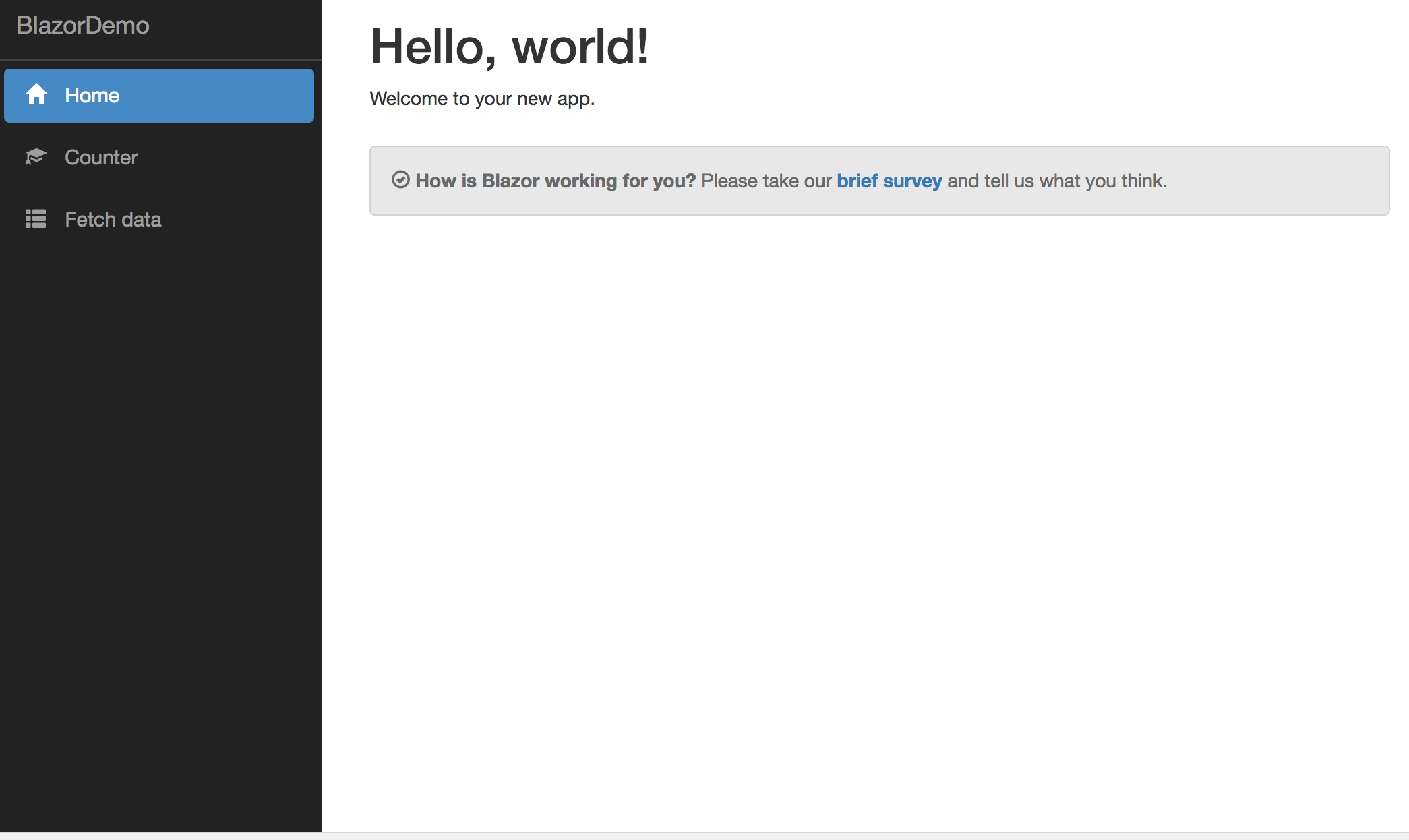This screenshot has height=840, width=1409.
Task: Click the BlazorDemo brand link
Action: (x=83, y=26)
